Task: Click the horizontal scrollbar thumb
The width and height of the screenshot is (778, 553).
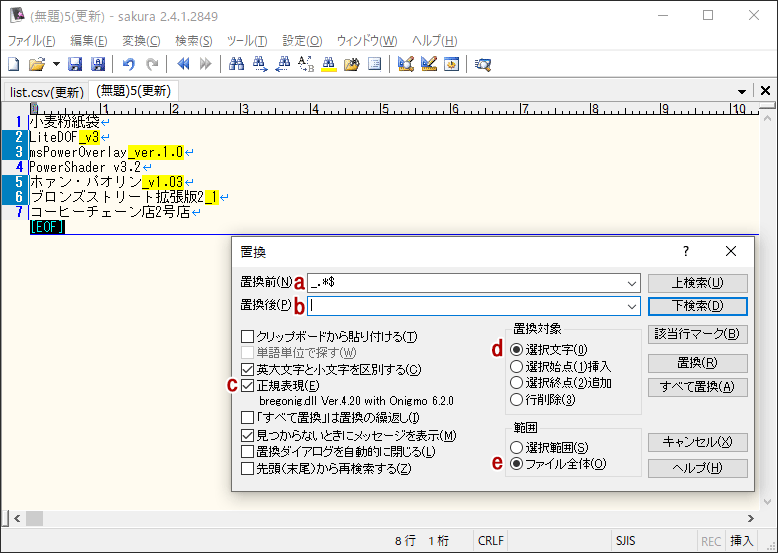Action: click(34, 519)
